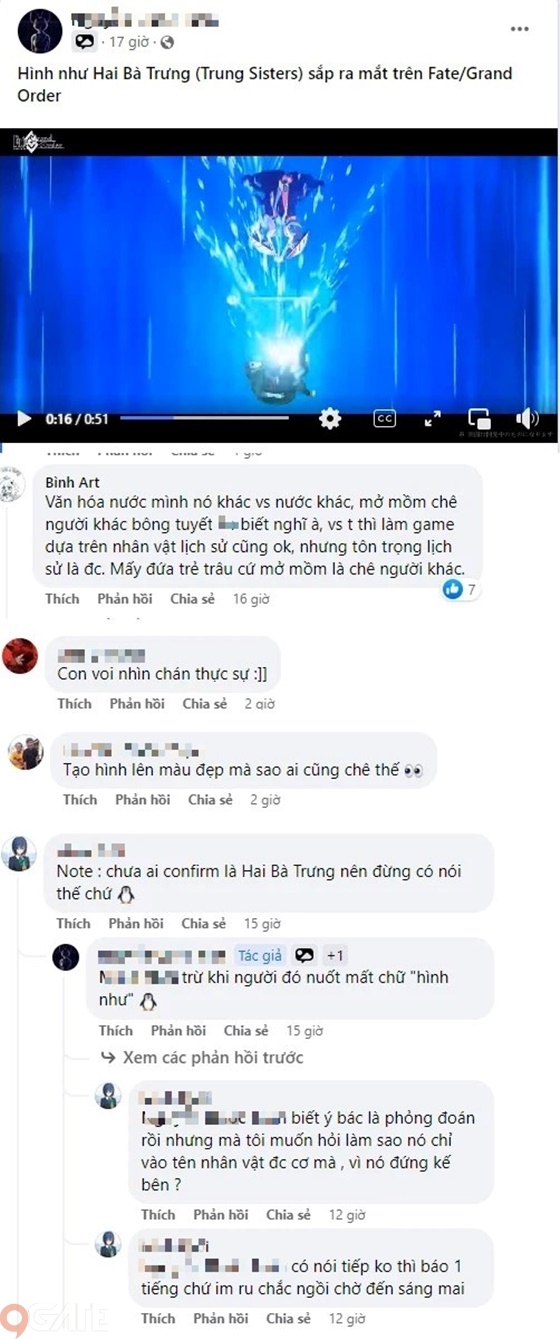
Task: Open the red avatar of the elephant commenter
Action: (20, 656)
